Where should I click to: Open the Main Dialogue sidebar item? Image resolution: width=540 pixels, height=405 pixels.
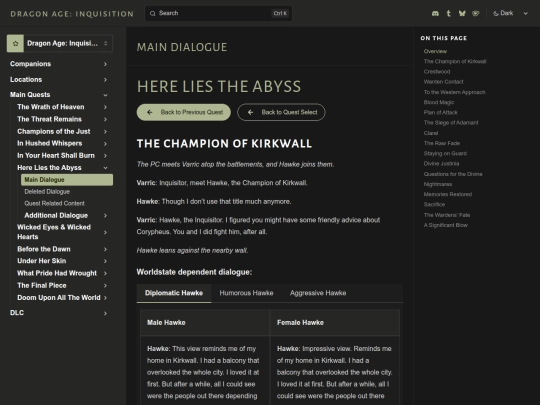click(67, 180)
